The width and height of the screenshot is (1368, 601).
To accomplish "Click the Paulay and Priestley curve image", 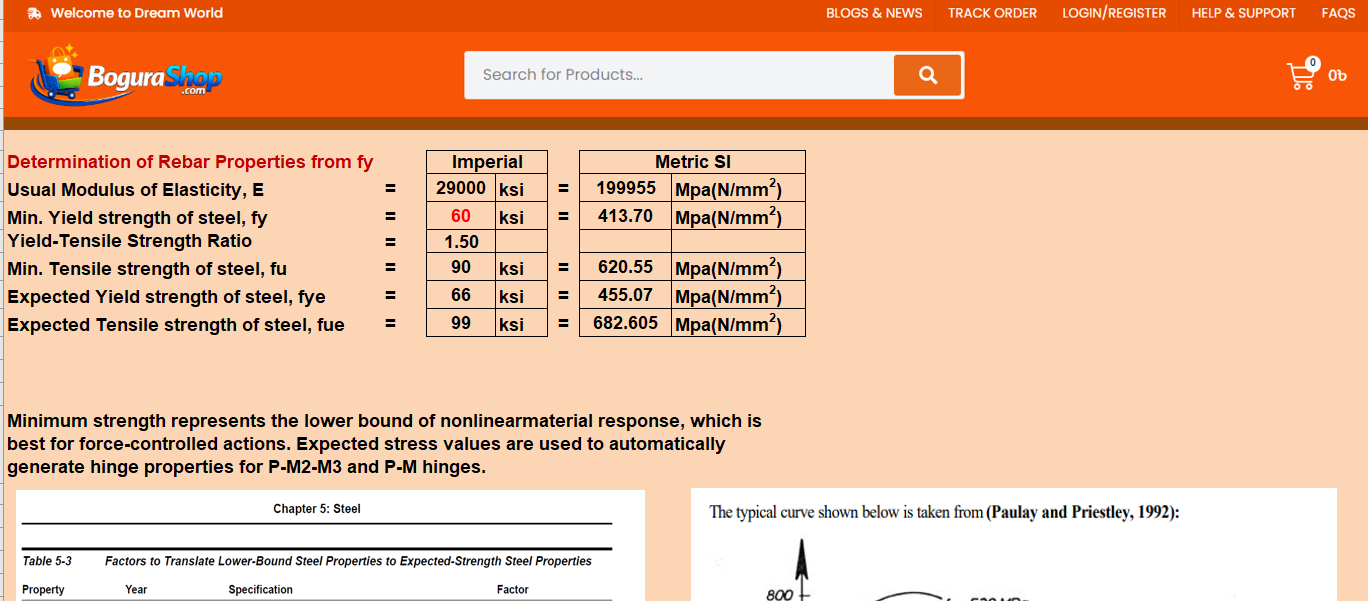I will click(x=1014, y=545).
